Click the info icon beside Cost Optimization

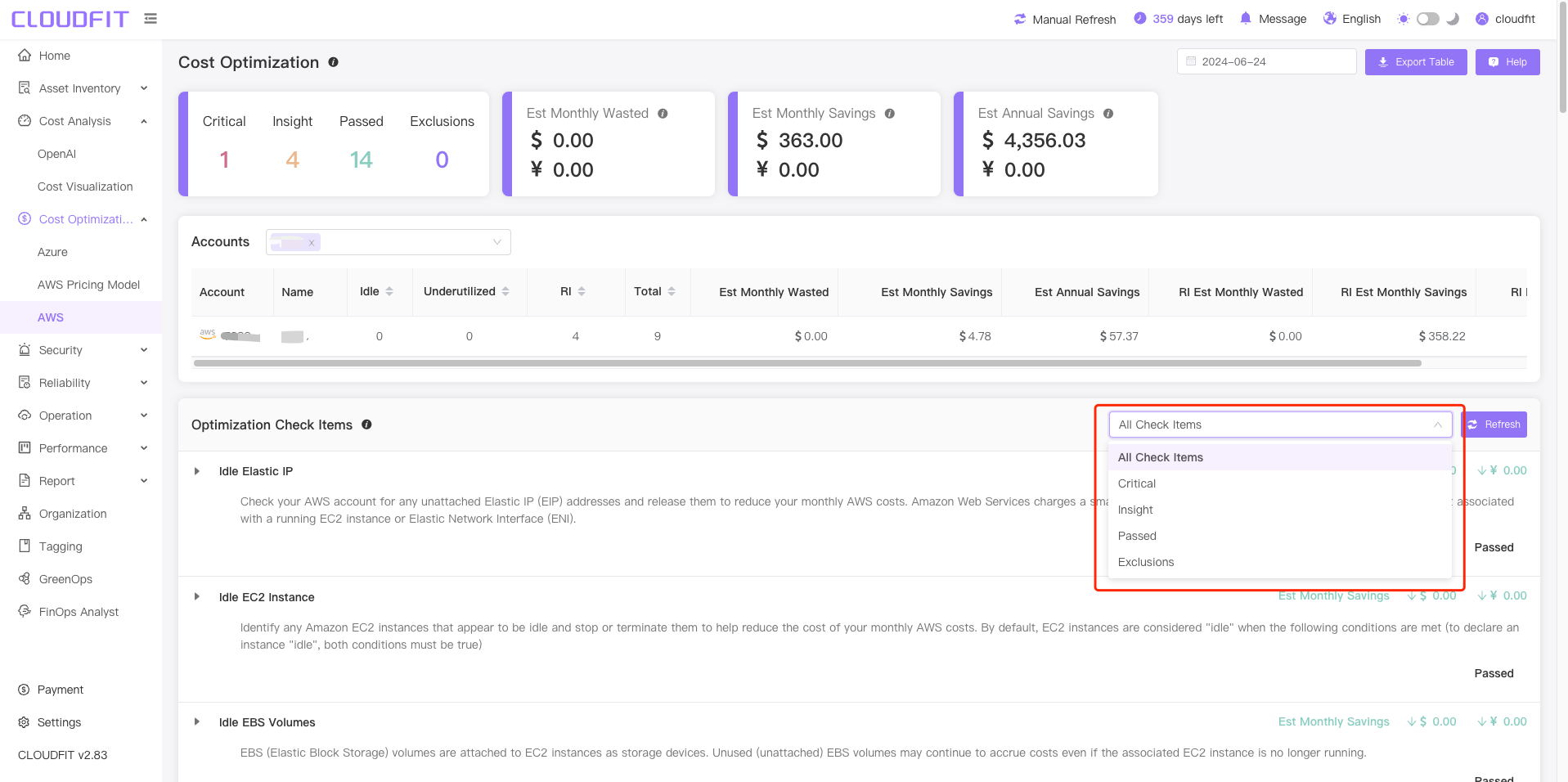334,62
